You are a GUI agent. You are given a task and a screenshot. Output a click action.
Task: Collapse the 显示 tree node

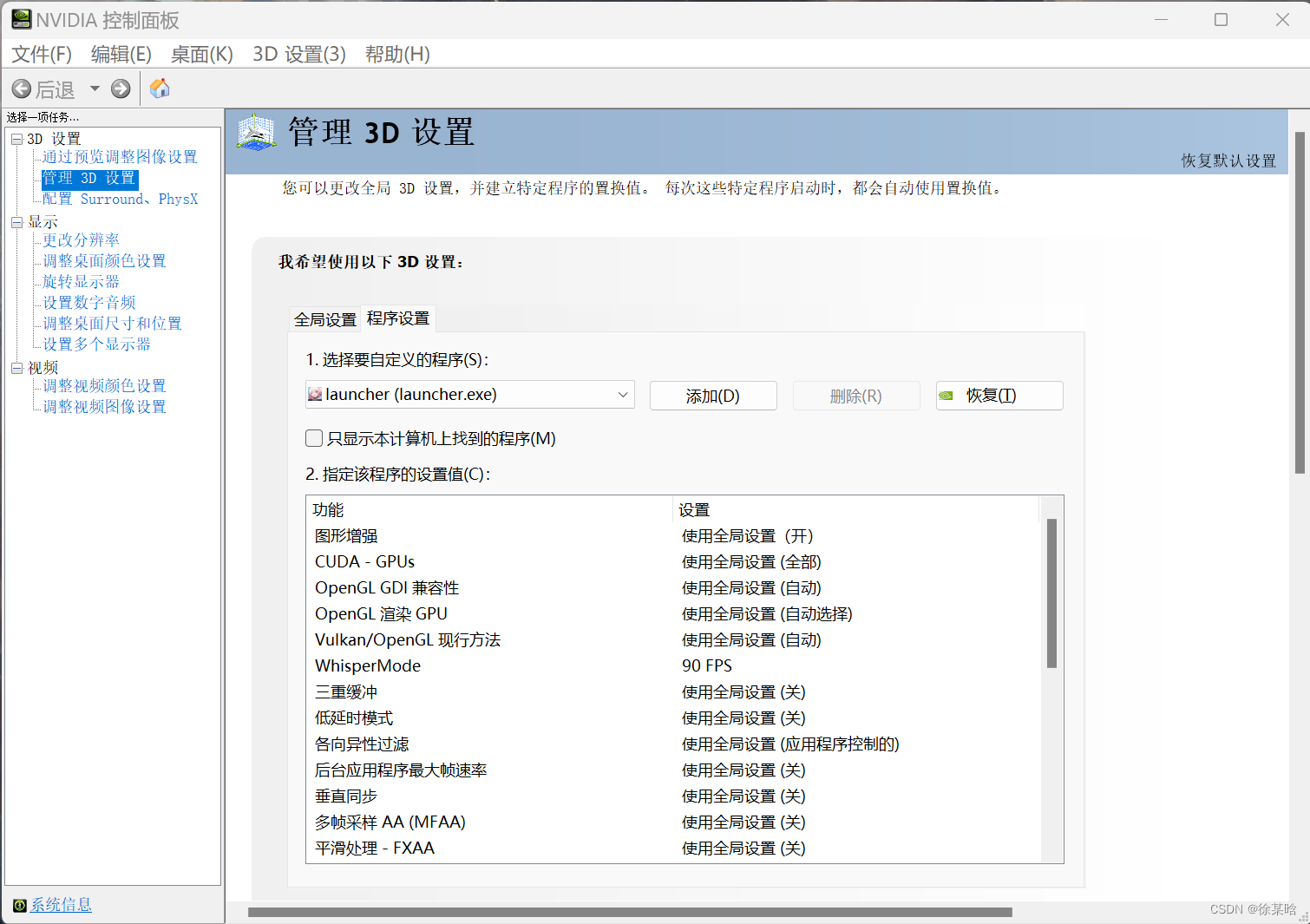[x=16, y=222]
